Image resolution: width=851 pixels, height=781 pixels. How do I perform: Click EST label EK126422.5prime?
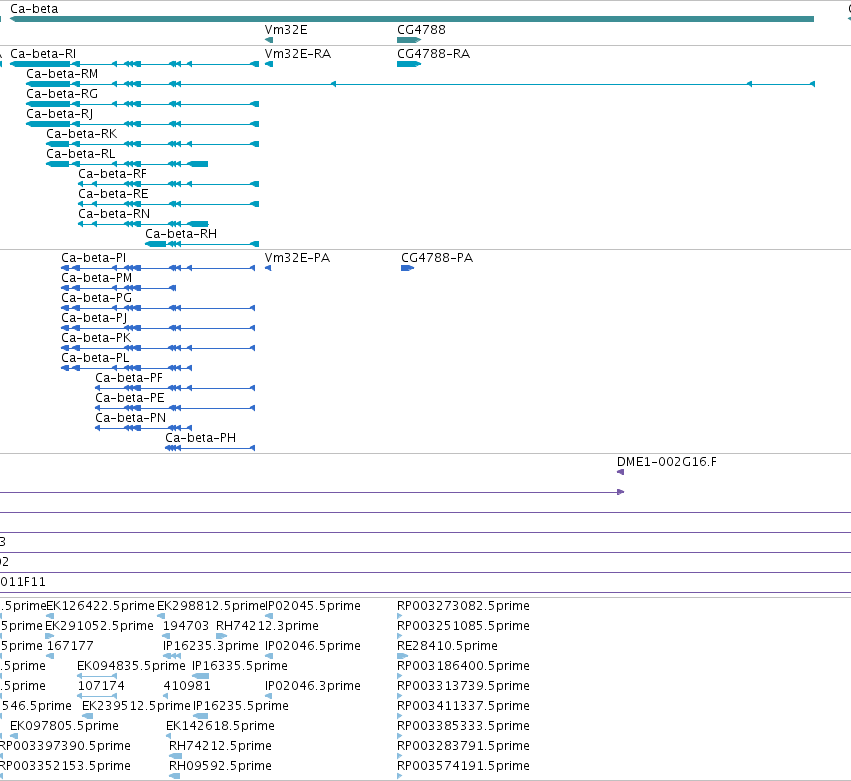(101, 606)
